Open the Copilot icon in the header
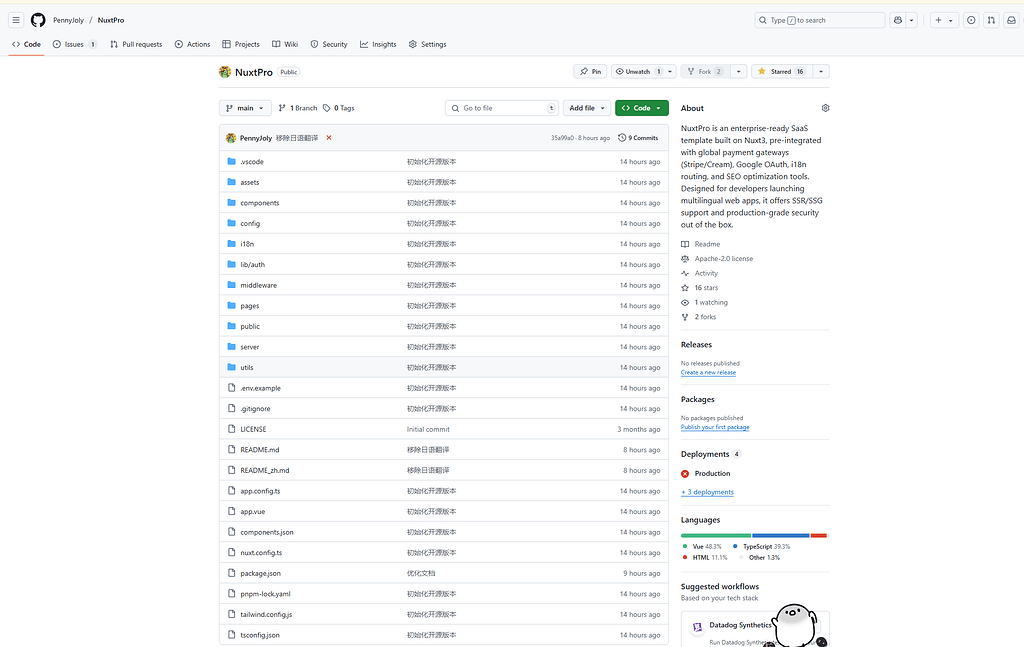 click(898, 20)
